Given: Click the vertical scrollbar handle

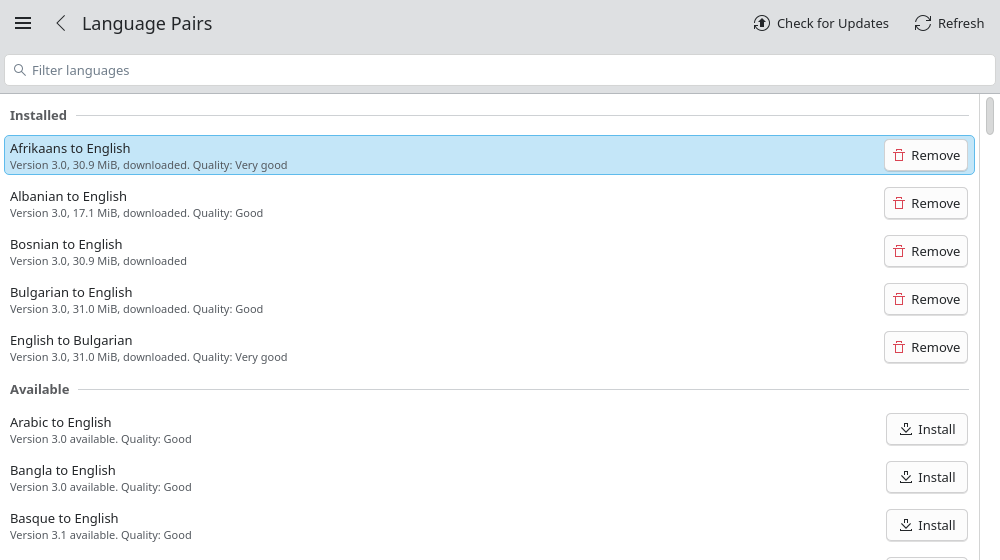Looking at the screenshot, I should (990, 116).
